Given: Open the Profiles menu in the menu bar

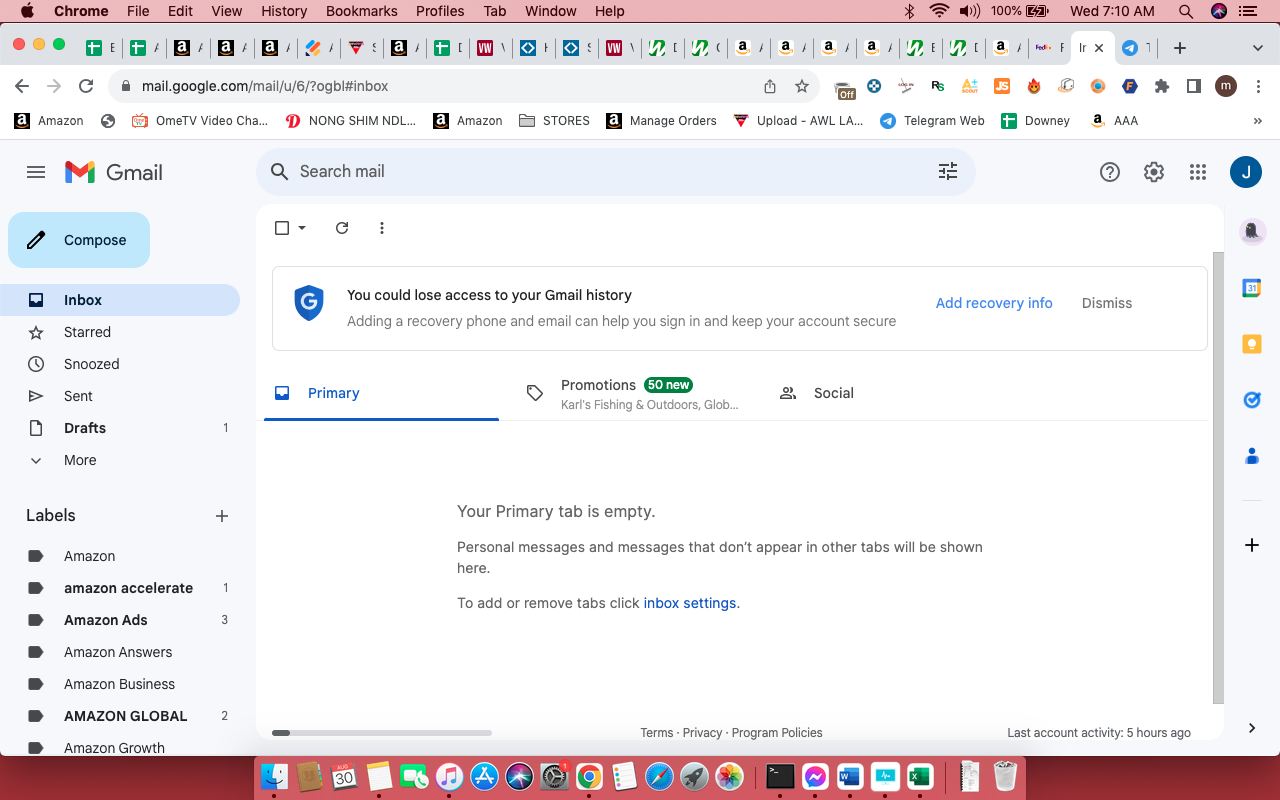Looking at the screenshot, I should (x=440, y=11).
